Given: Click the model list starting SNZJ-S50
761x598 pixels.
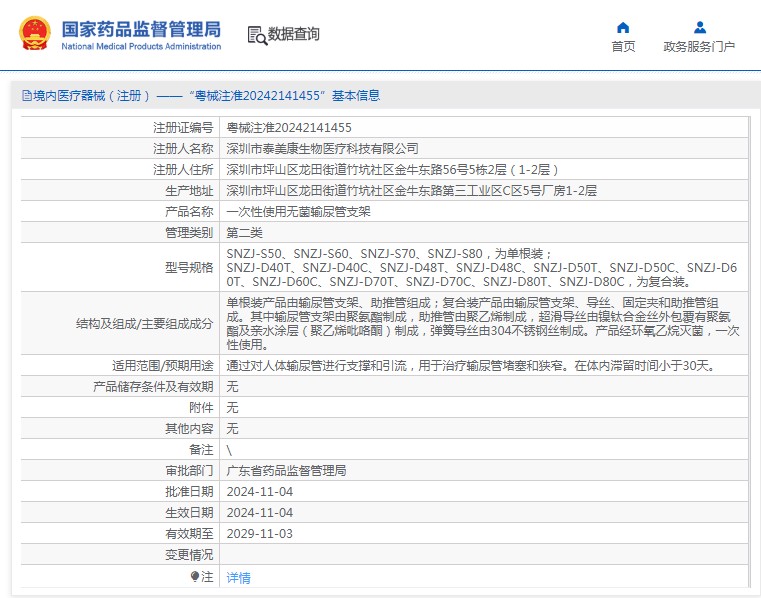Looking at the screenshot, I should coord(481,267).
